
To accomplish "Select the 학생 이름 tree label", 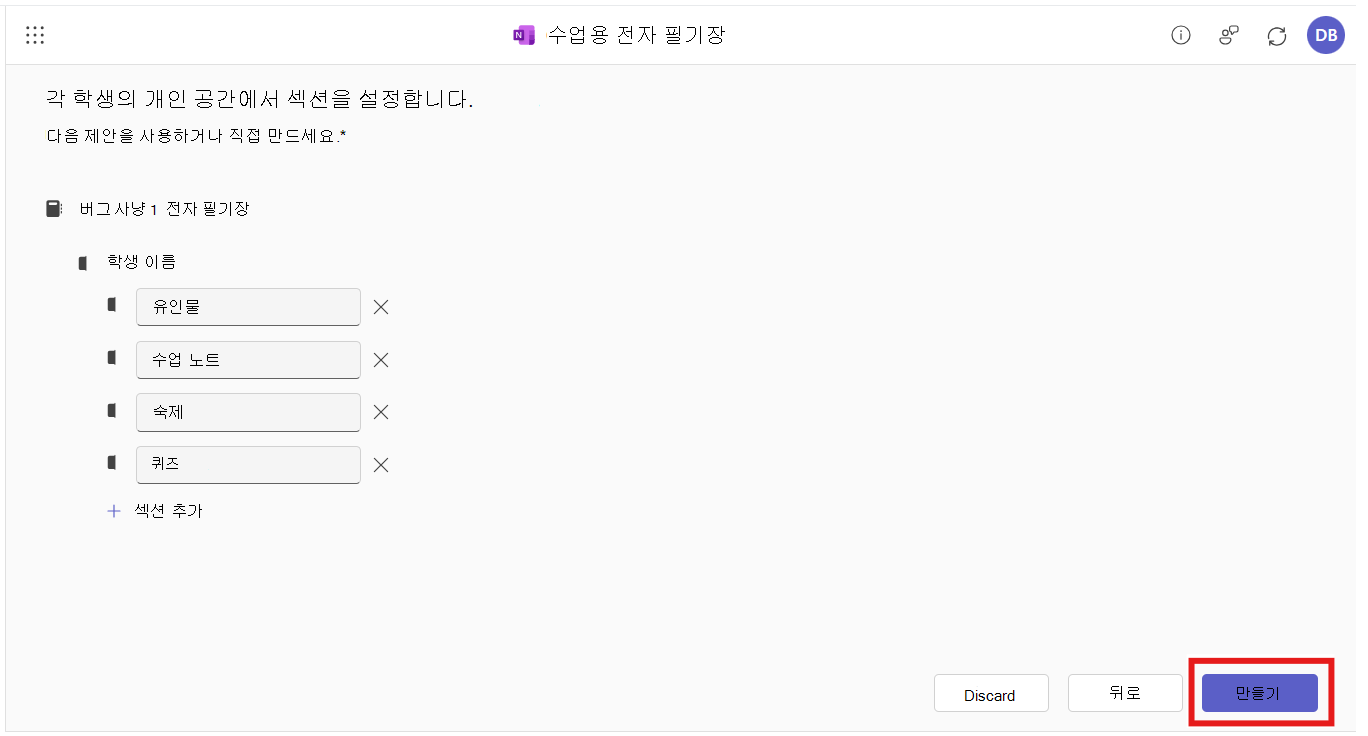I will tap(142, 262).
